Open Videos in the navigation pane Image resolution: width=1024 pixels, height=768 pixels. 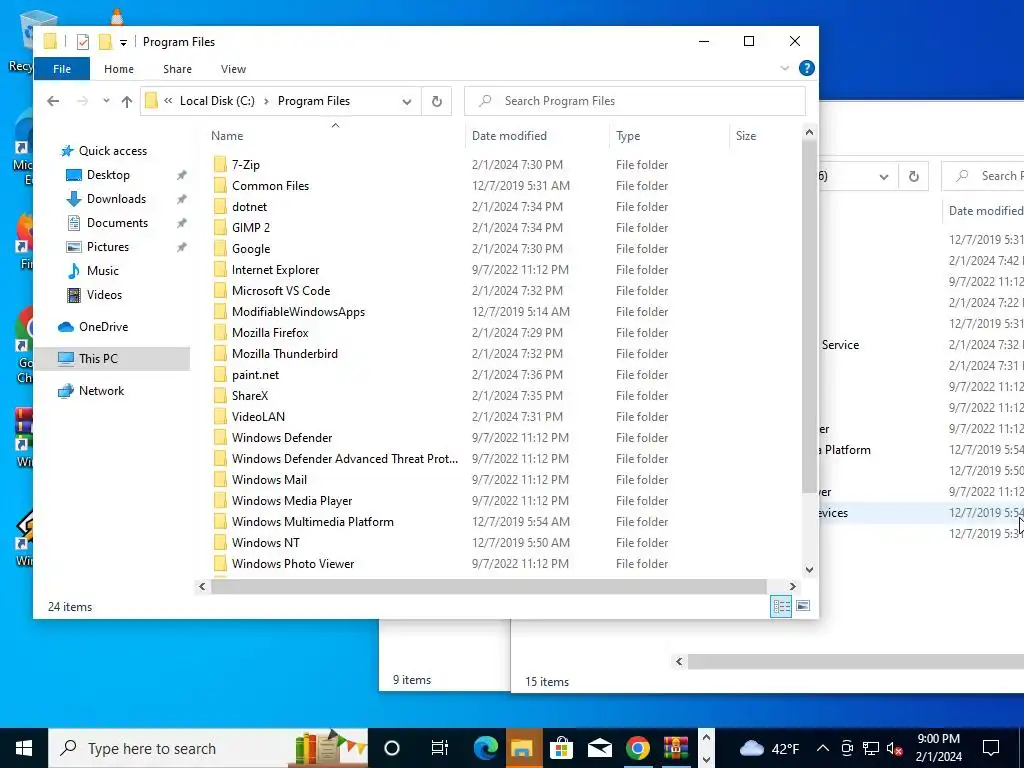pyautogui.click(x=104, y=295)
